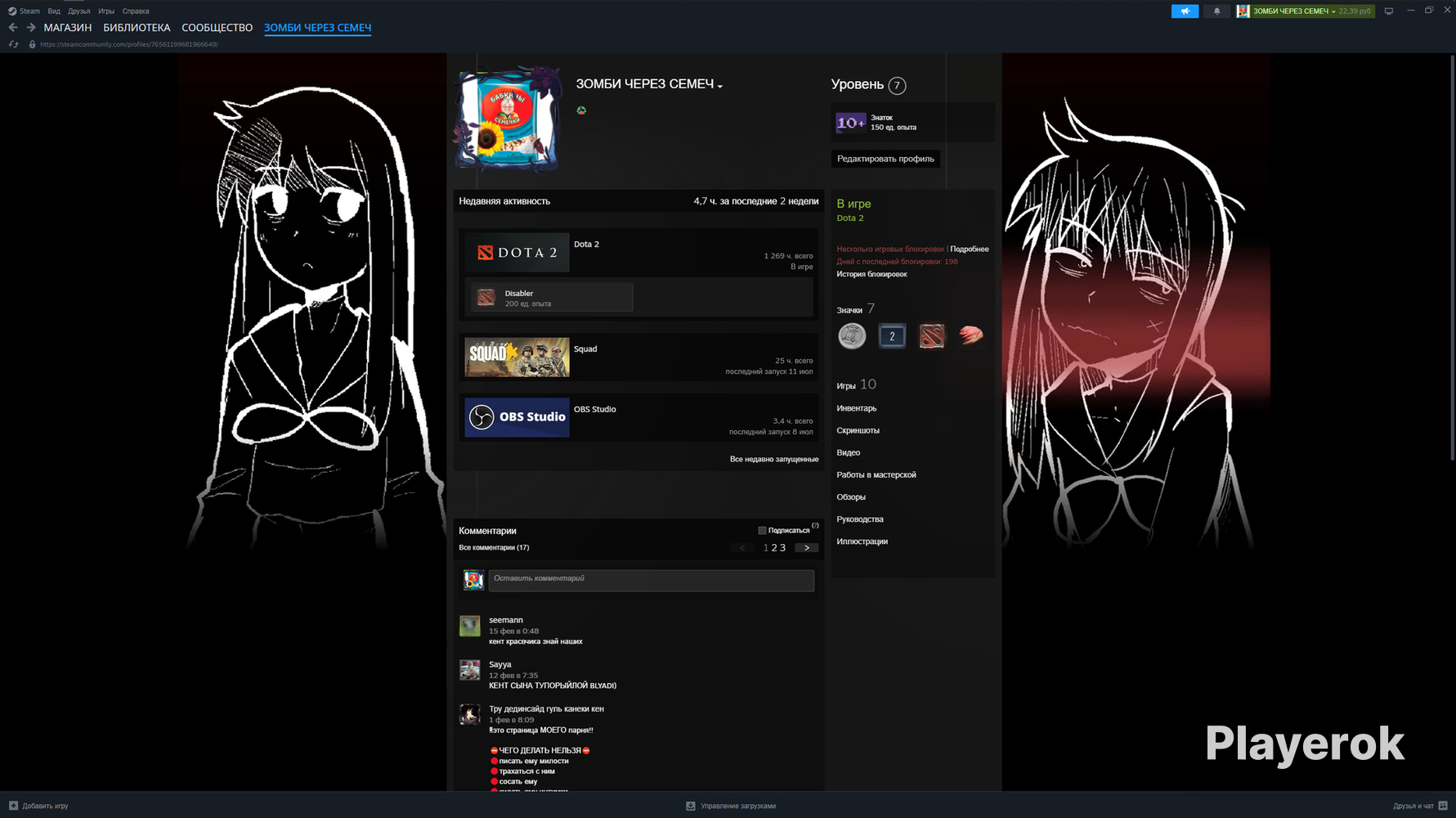Click the Оставить комментарий input field
The image size is (1456, 818).
coord(652,581)
